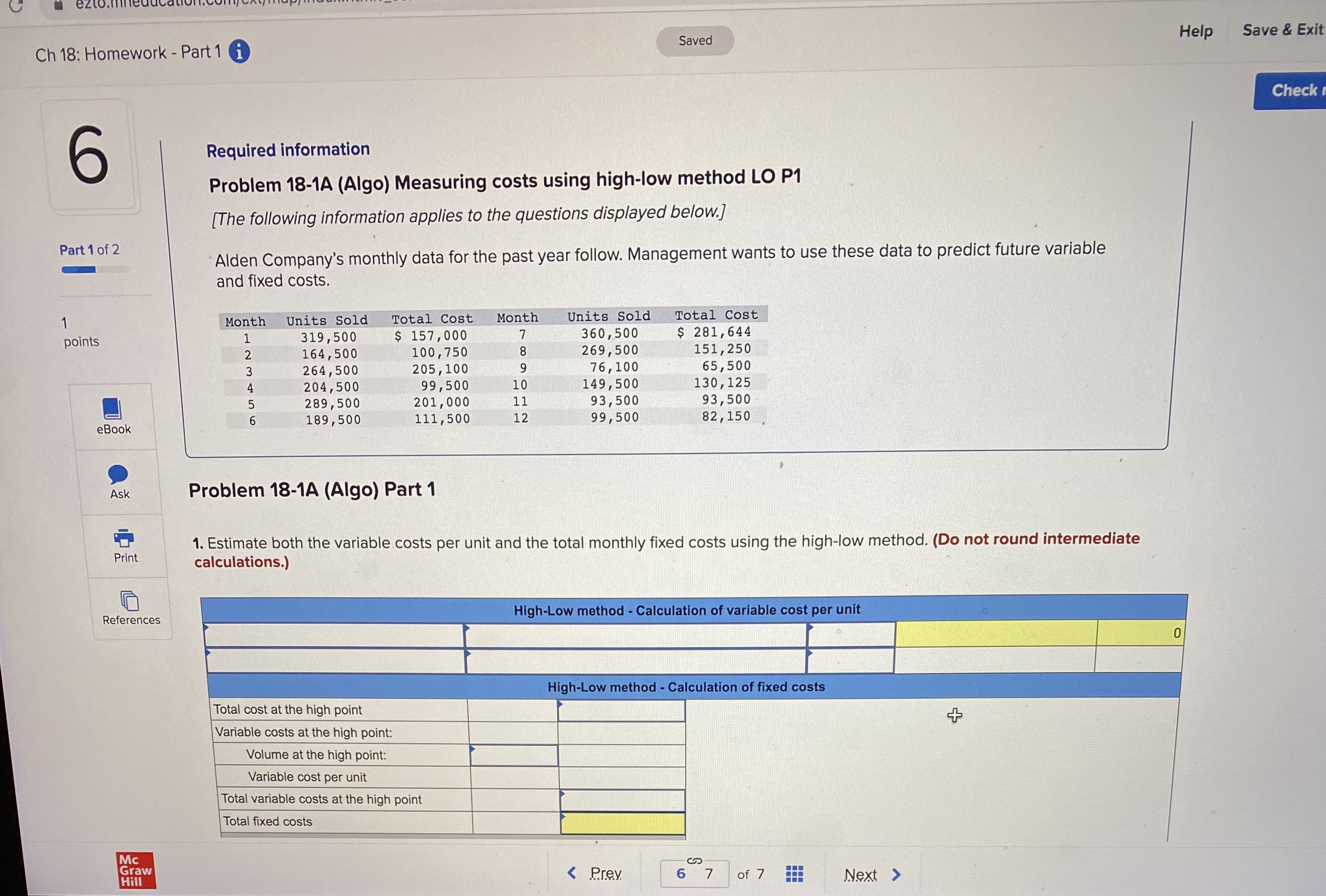Click the Part 1 of 2 progress bar
The height and width of the screenshot is (896, 1326).
point(94,269)
